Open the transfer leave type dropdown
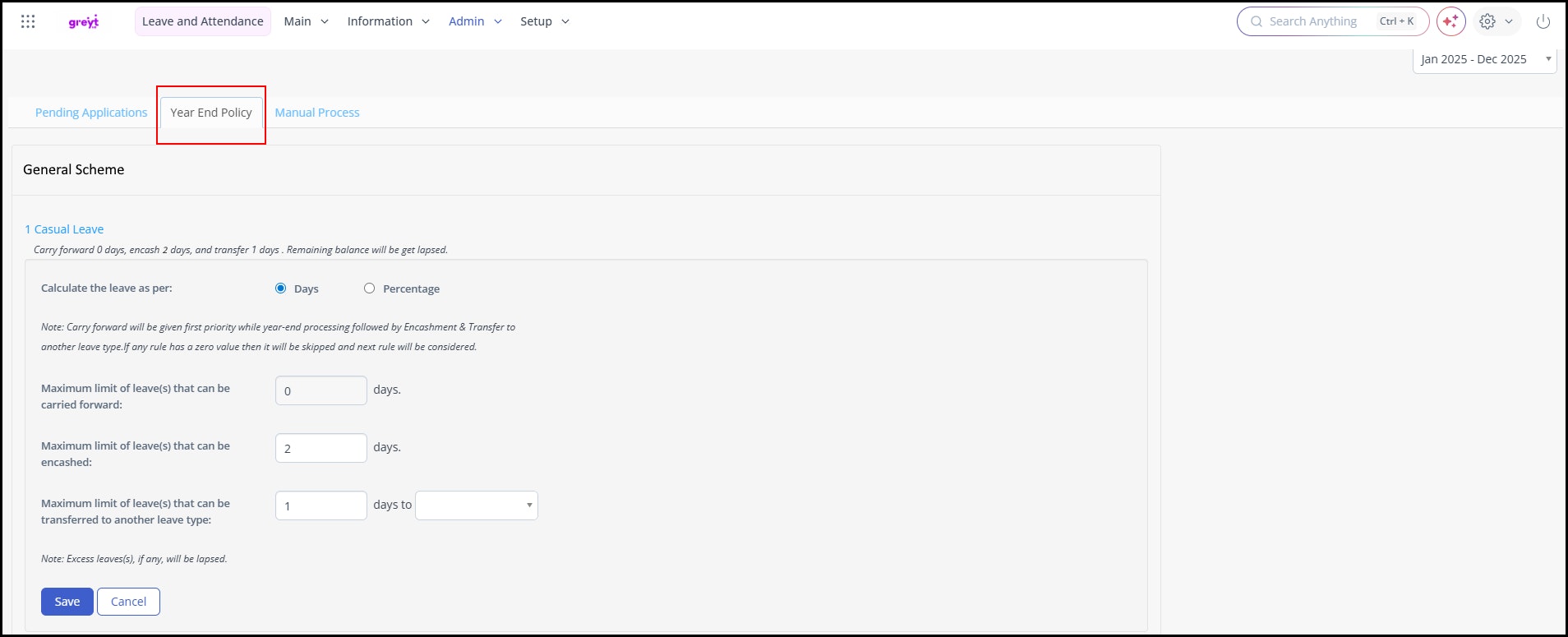 point(477,505)
